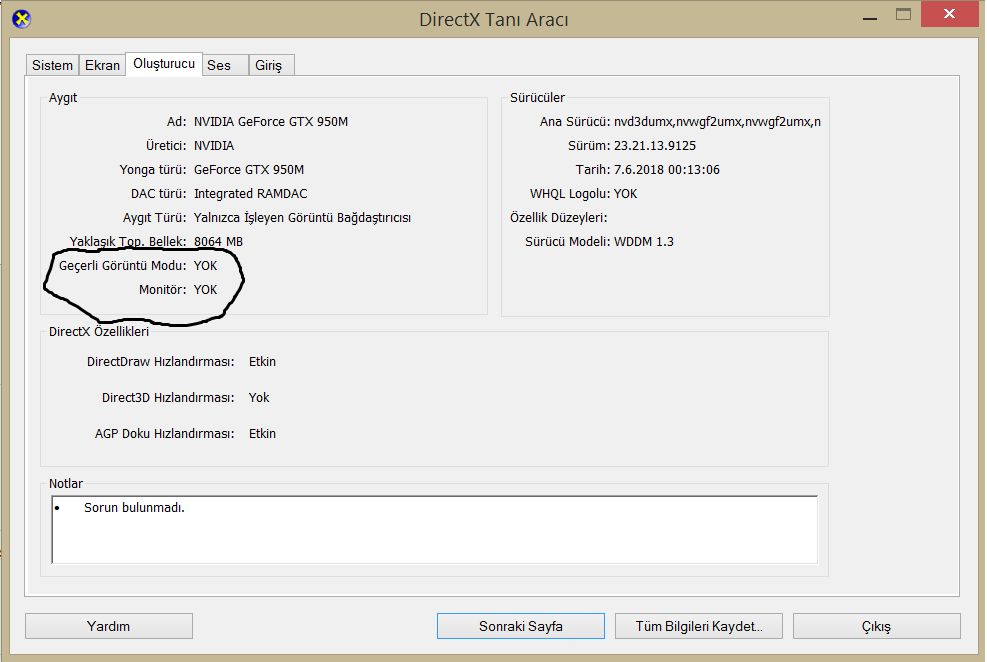Click the 'Notlar' group label
Image resolution: width=987 pixels, height=662 pixels.
click(65, 483)
